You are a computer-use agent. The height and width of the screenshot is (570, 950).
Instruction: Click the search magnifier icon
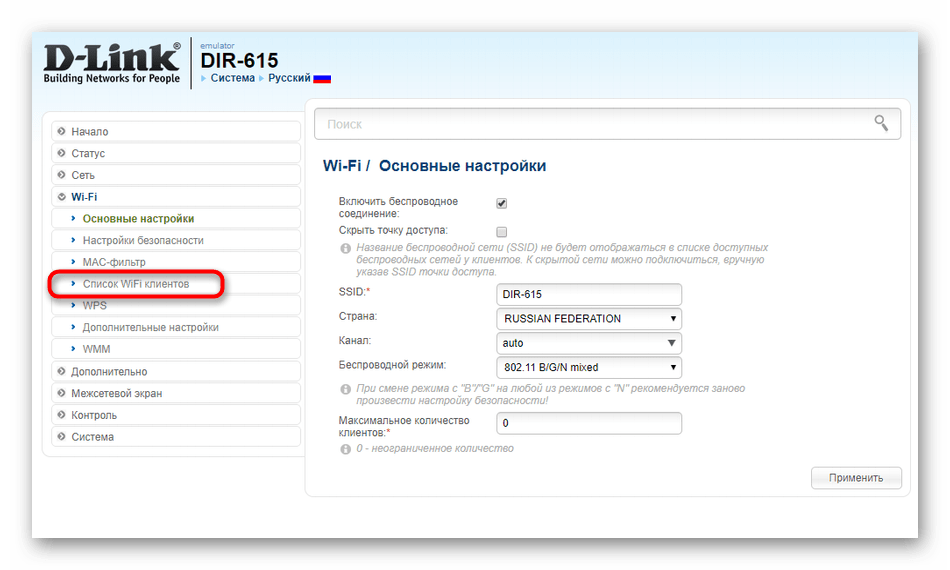click(881, 124)
